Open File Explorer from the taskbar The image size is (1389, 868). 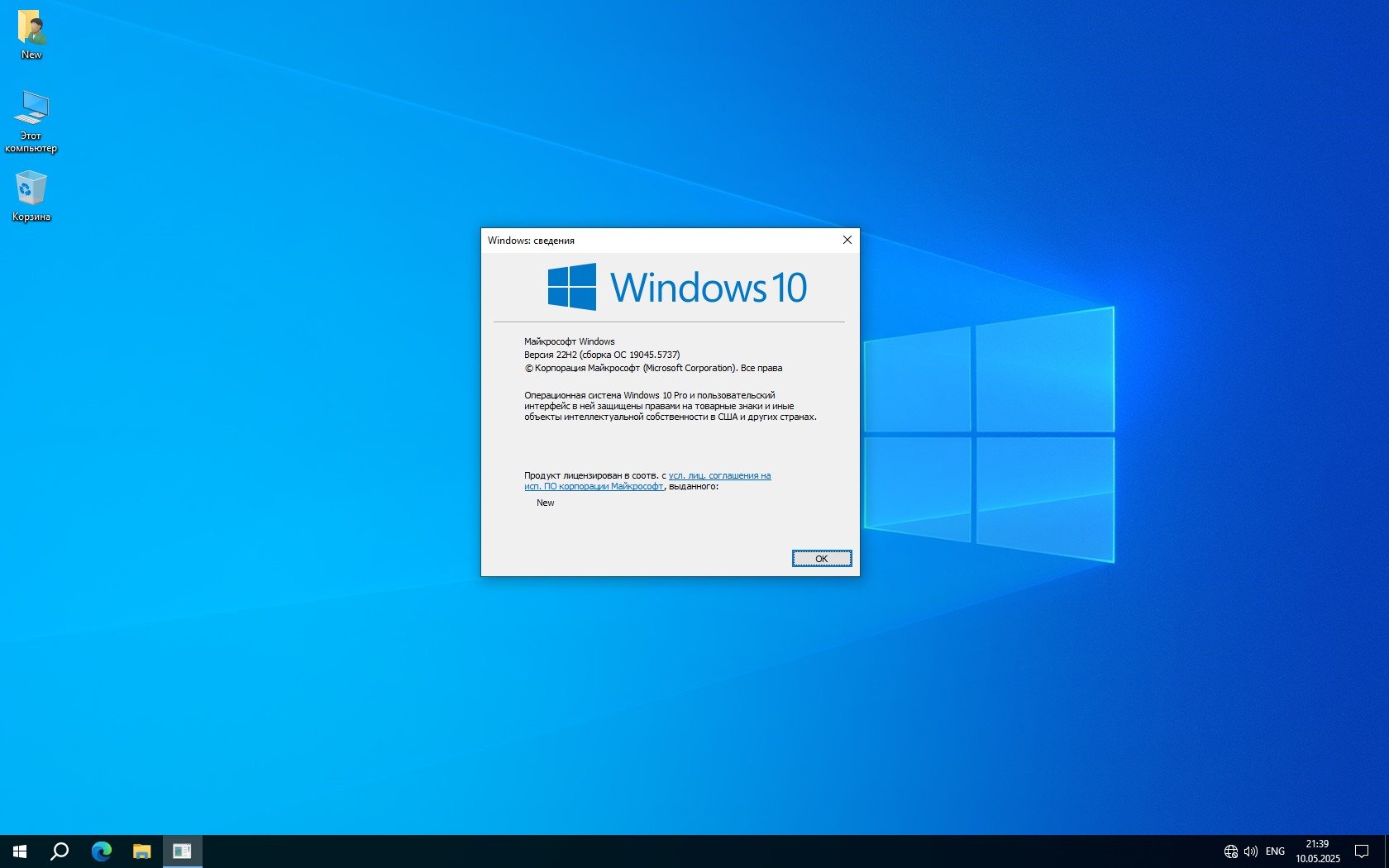[141, 851]
